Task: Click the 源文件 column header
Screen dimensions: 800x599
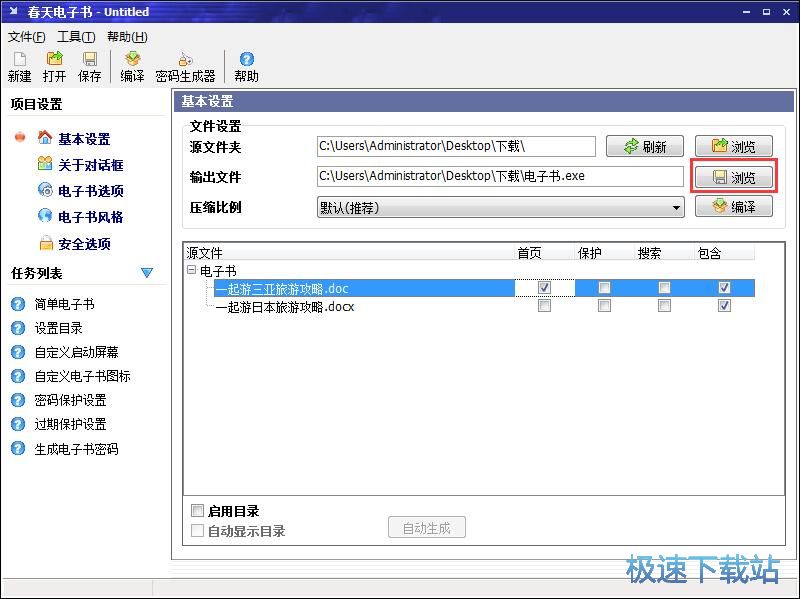Action: pos(349,253)
